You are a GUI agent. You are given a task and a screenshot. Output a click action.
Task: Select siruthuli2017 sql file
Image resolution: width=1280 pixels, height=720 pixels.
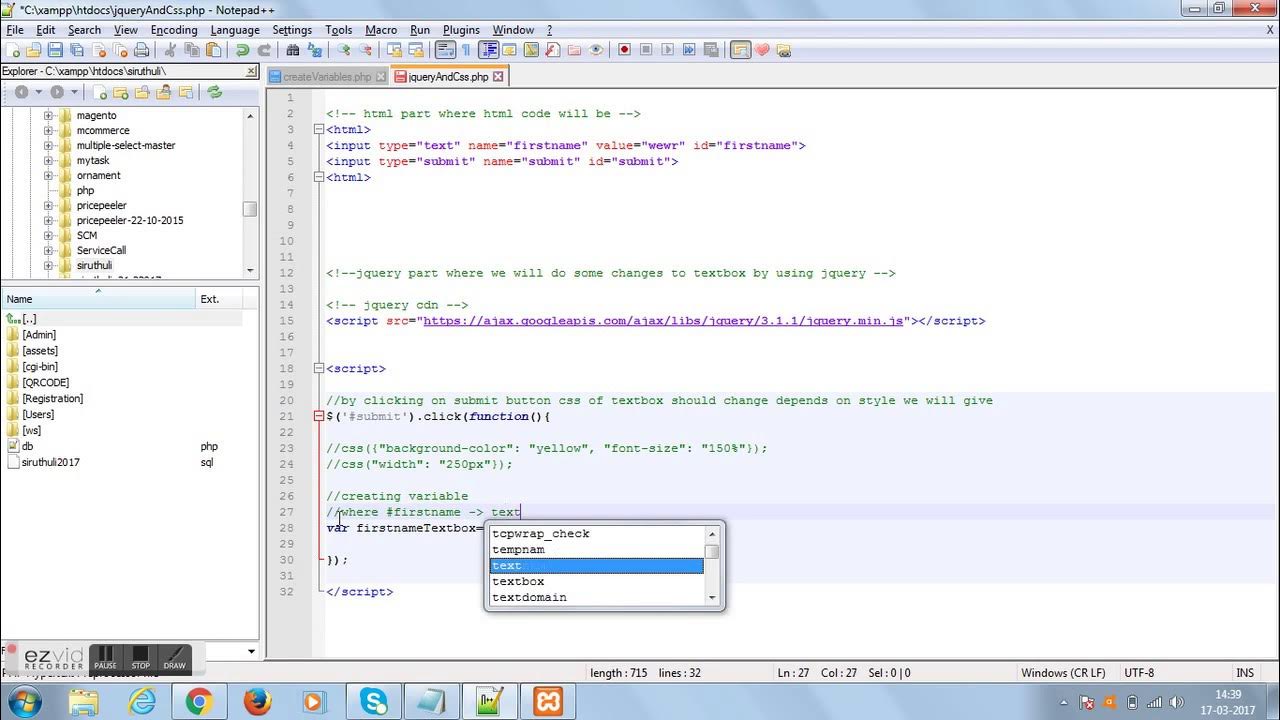pyautogui.click(x=50, y=463)
